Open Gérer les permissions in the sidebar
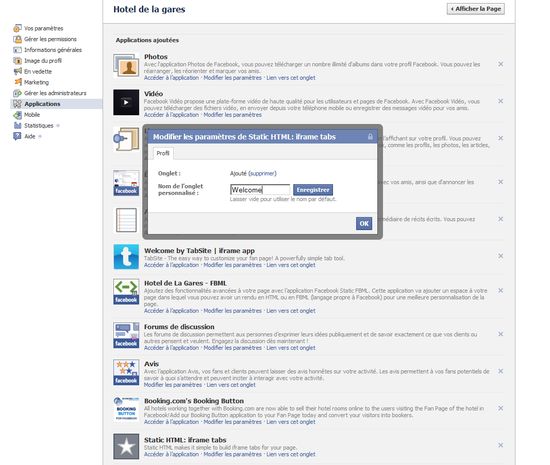The height and width of the screenshot is (465, 550). 50,39
